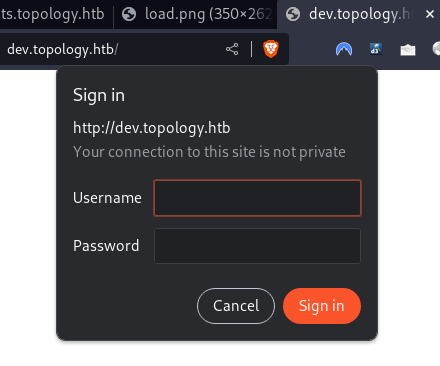The height and width of the screenshot is (366, 440).
Task: Click the partially visible globe extension icon
Action: 436,49
